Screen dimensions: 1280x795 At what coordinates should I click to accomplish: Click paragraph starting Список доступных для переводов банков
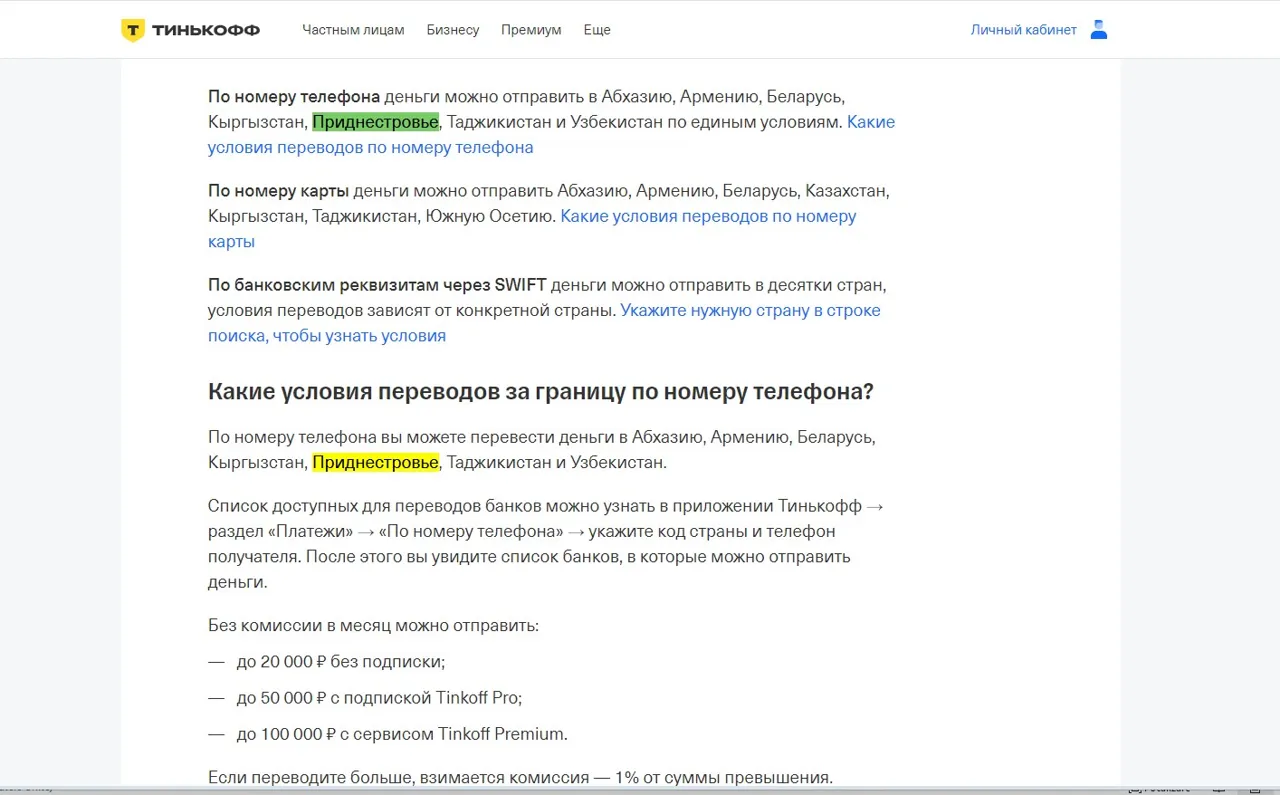point(546,544)
